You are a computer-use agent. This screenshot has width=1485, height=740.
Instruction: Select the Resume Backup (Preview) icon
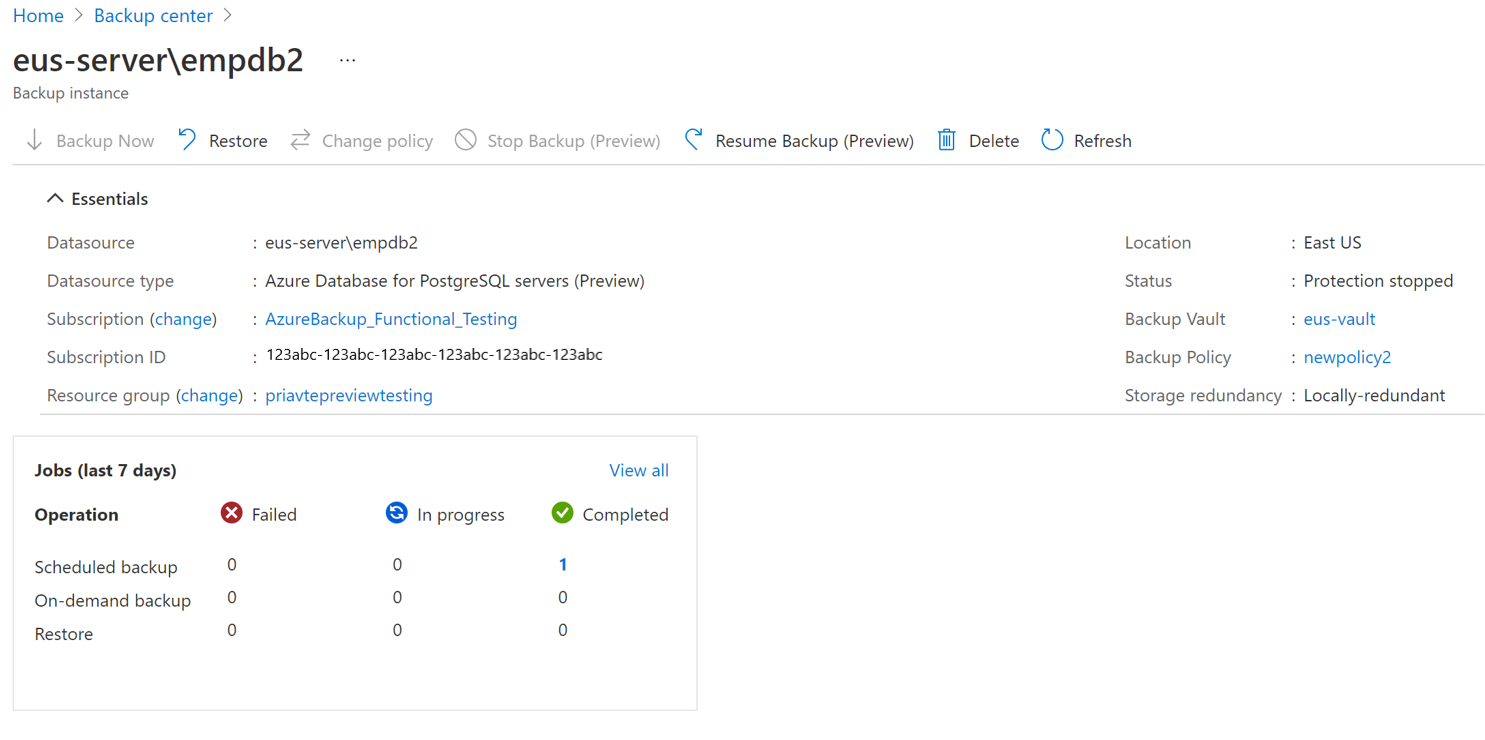click(x=693, y=140)
